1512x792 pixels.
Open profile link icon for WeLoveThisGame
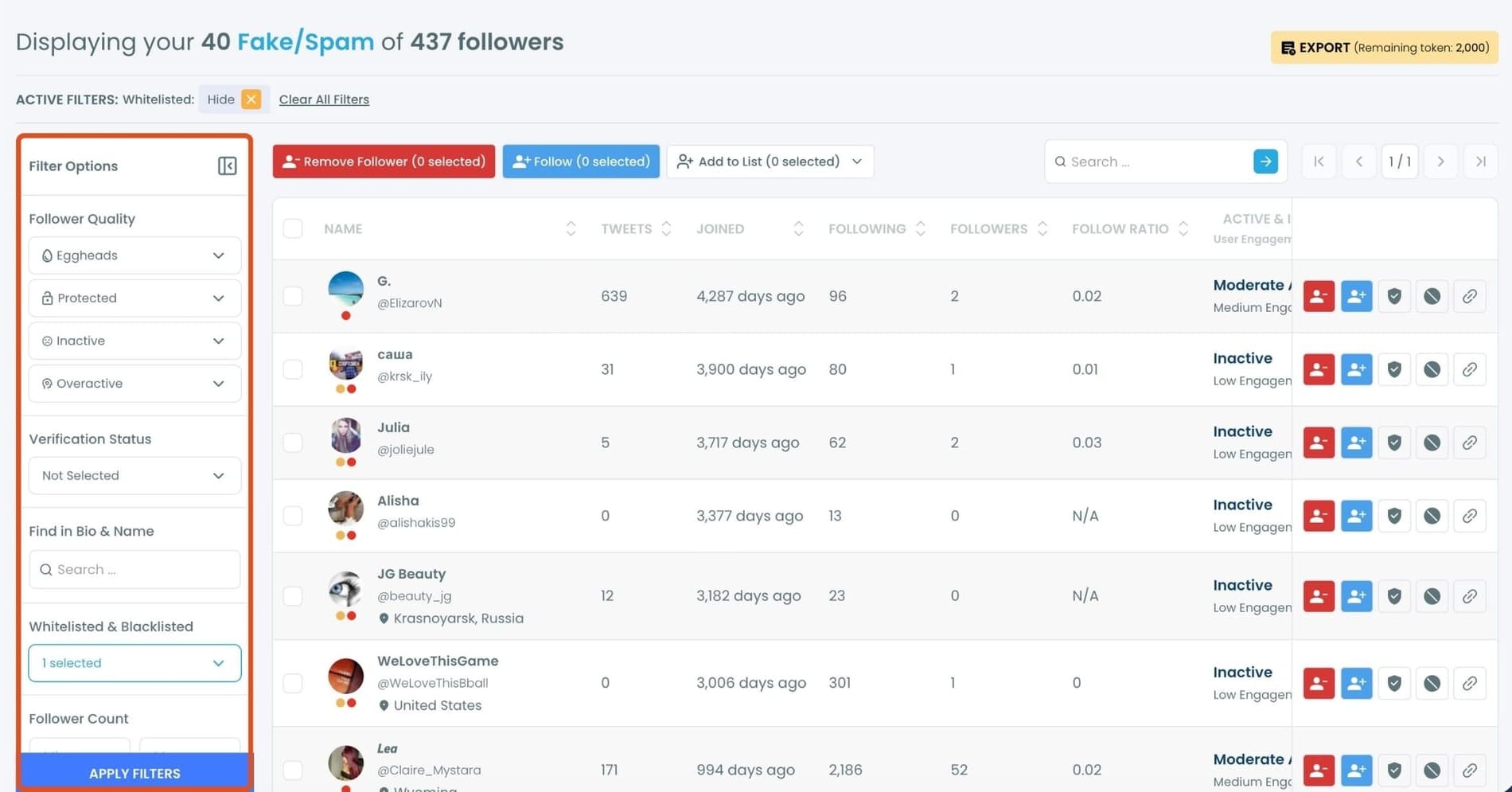(1469, 683)
